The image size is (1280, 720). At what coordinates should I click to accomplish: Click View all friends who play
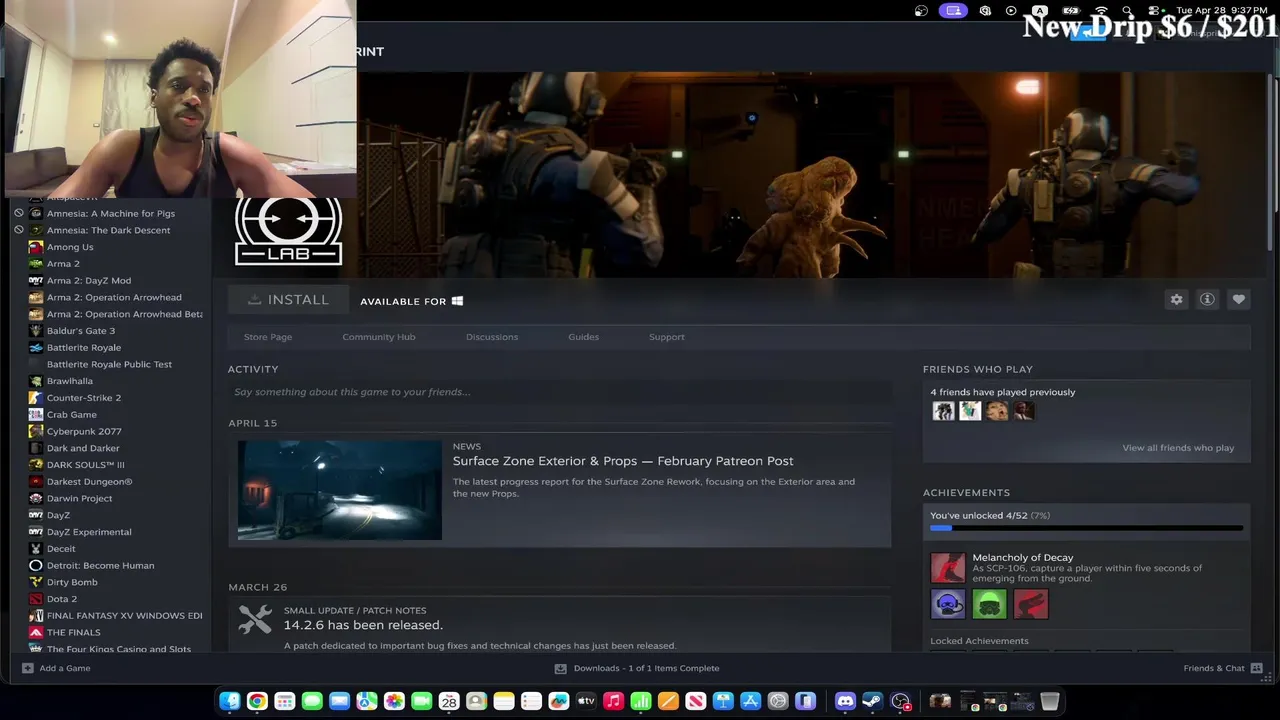coord(1178,448)
